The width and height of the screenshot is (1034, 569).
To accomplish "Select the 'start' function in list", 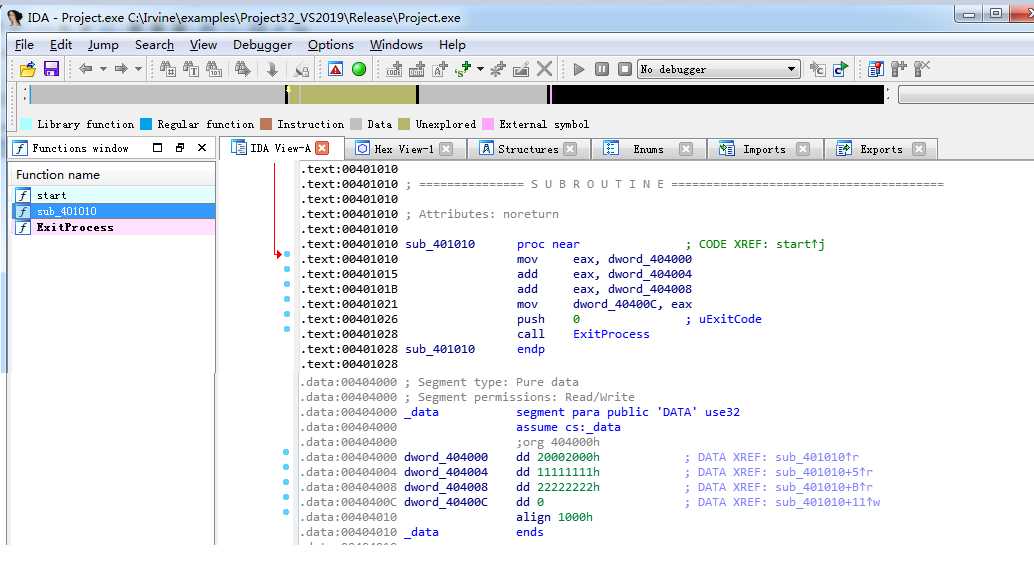I will (113, 195).
